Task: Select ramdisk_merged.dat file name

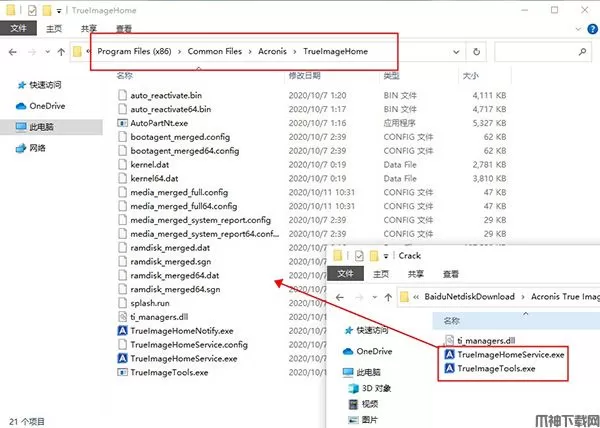Action: 170,248
